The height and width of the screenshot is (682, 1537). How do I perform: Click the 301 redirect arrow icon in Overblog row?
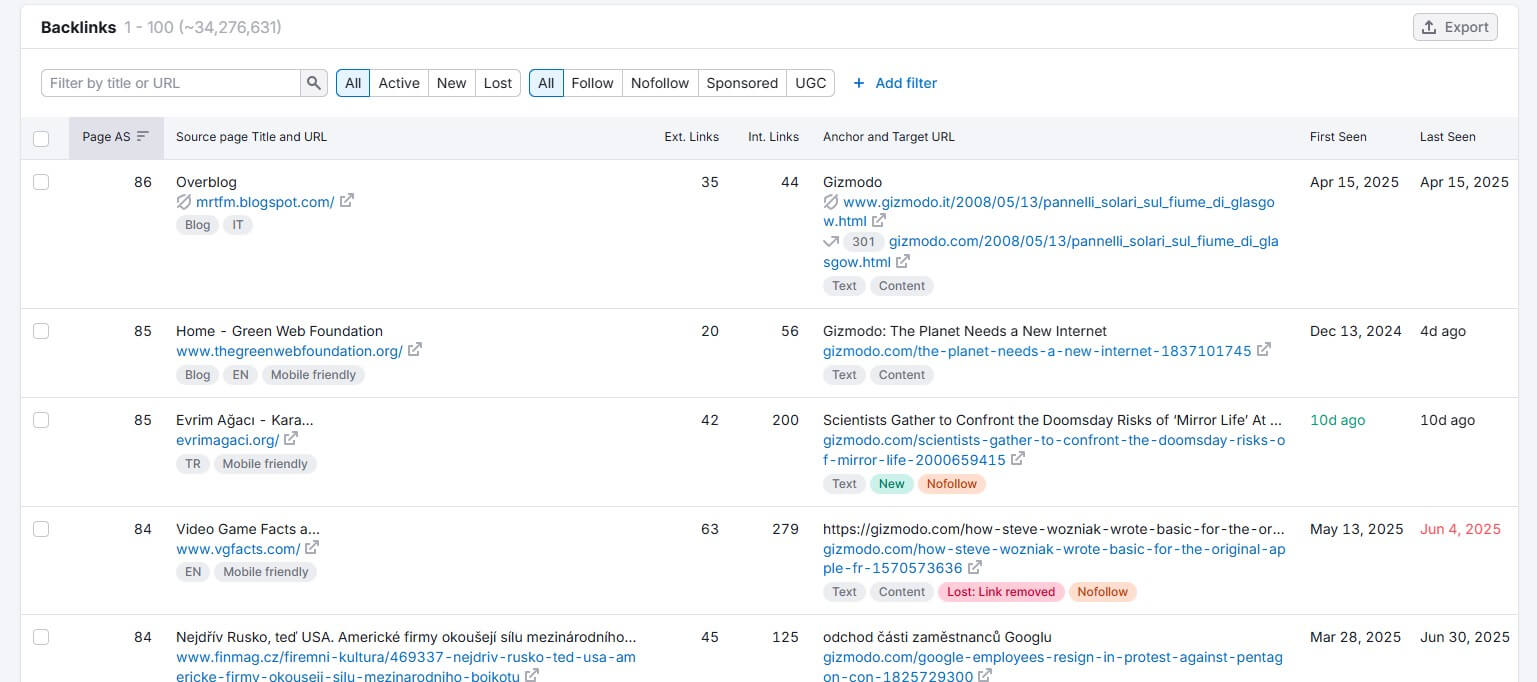click(829, 241)
